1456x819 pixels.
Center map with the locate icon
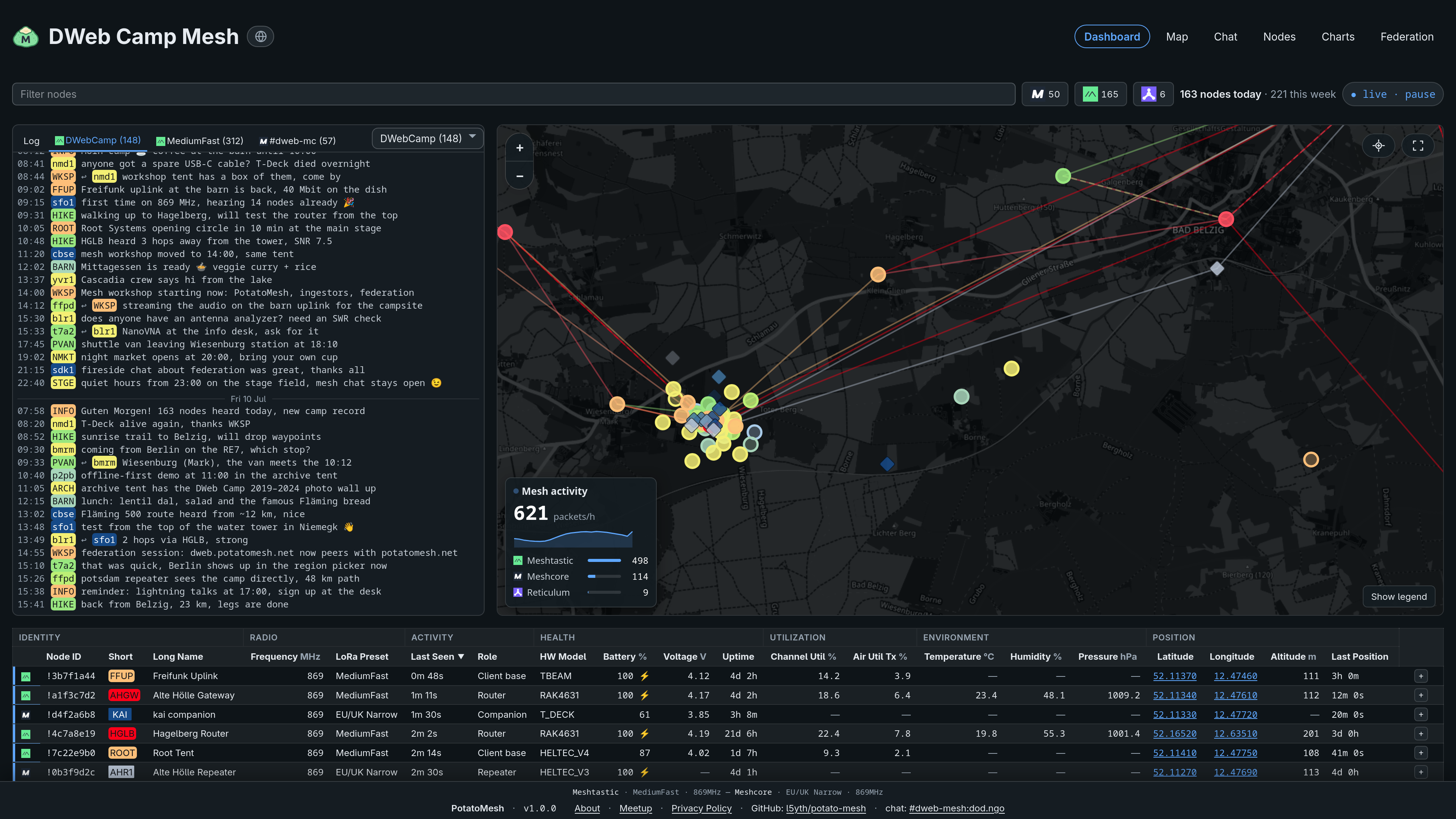[x=1379, y=146]
